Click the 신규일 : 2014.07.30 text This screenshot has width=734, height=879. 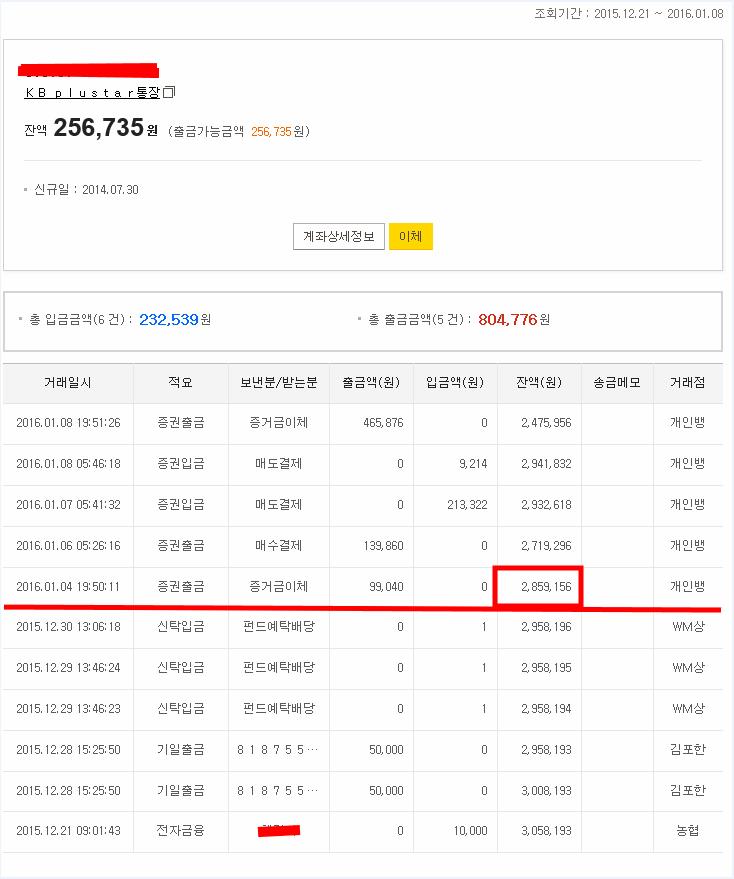click(86, 189)
